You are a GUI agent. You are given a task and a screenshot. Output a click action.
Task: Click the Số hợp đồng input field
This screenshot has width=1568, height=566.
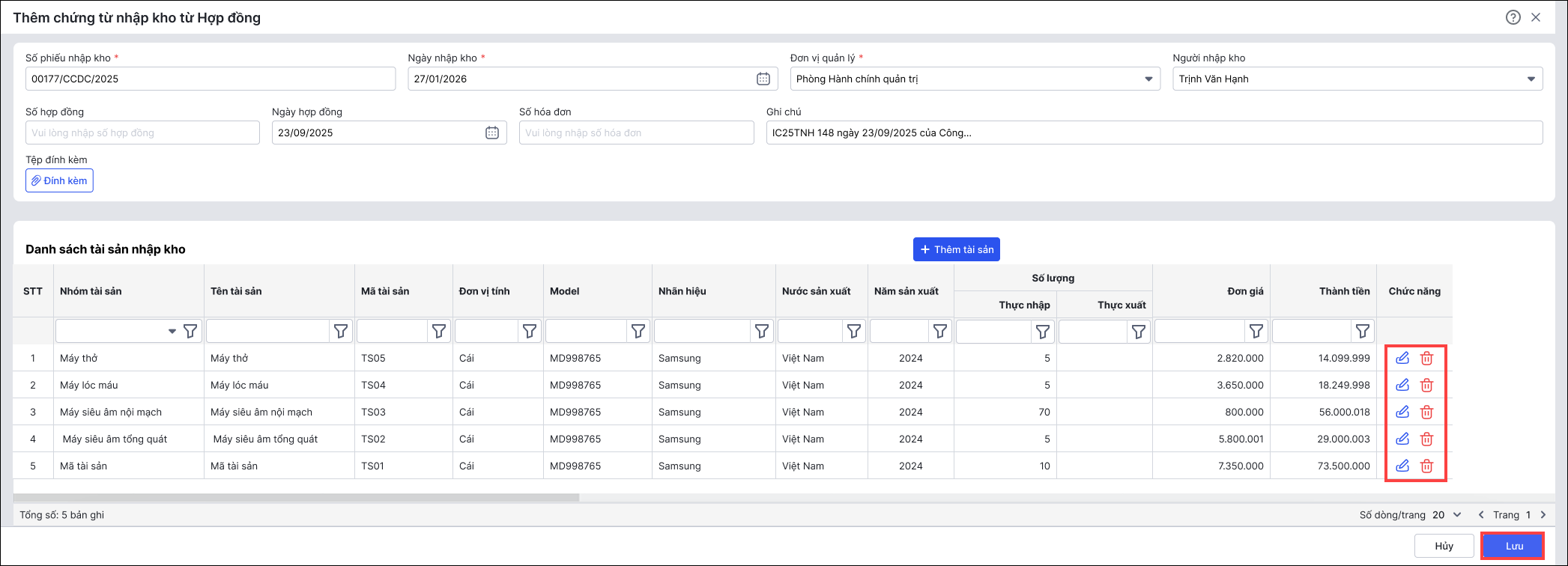[142, 133]
